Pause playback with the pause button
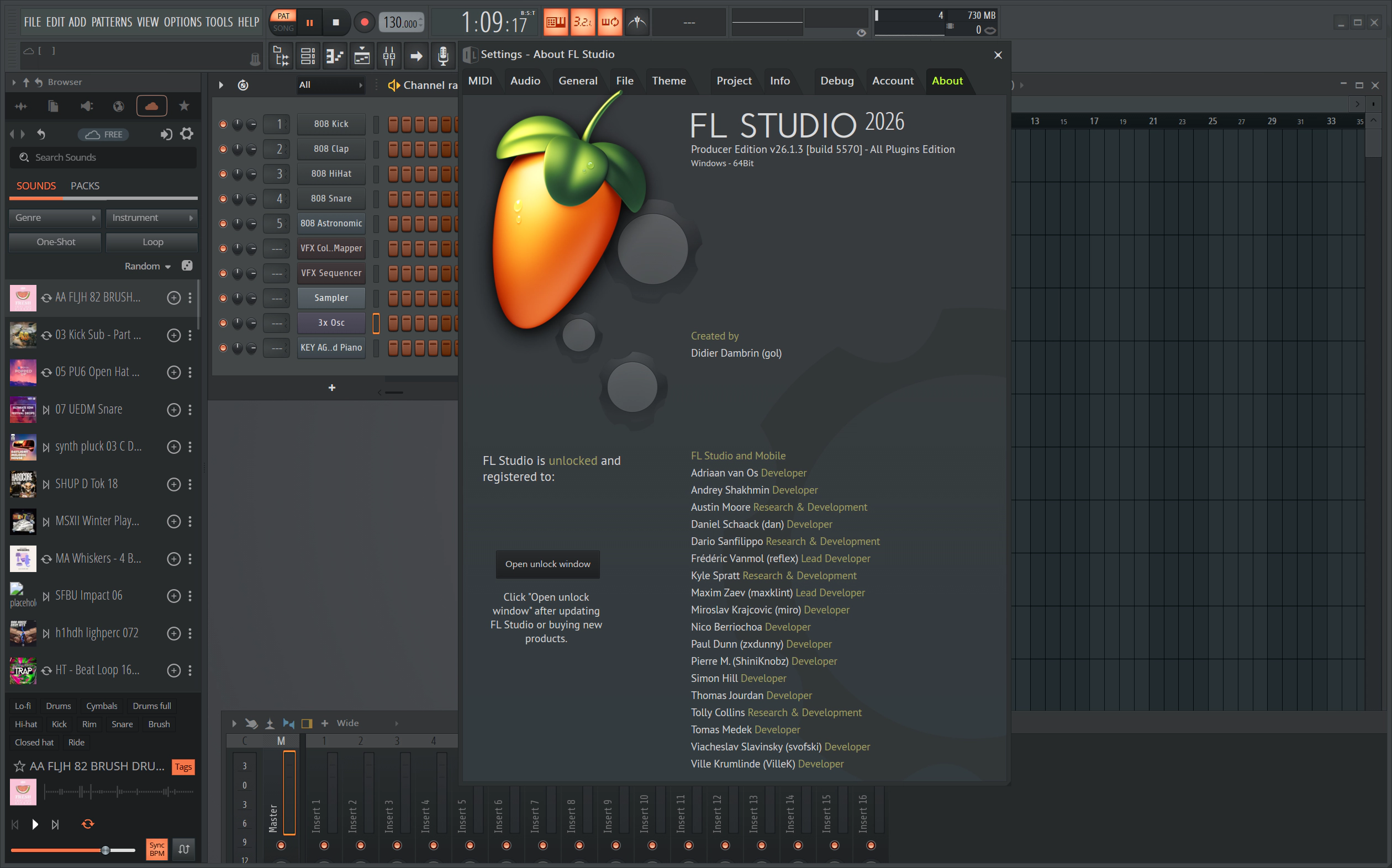The height and width of the screenshot is (868, 1392). click(309, 23)
